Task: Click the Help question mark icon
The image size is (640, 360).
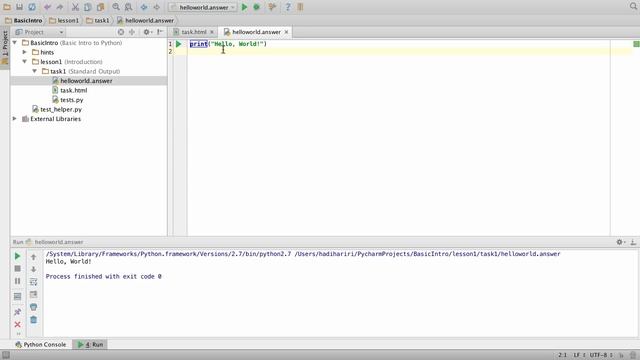Action: (x=288, y=7)
